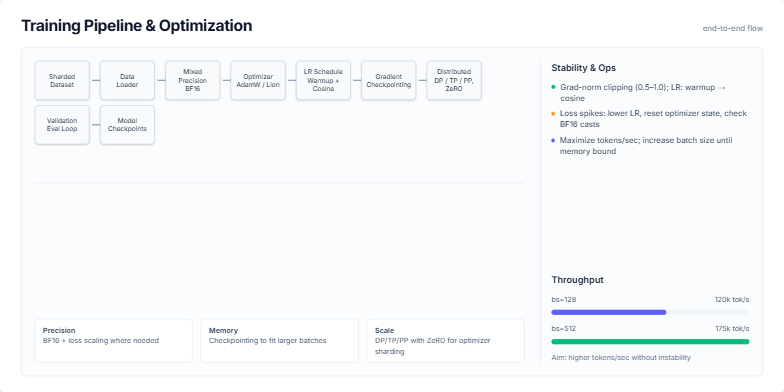
Task: Select the Sharded Dataset pipeline node
Action: (62, 80)
